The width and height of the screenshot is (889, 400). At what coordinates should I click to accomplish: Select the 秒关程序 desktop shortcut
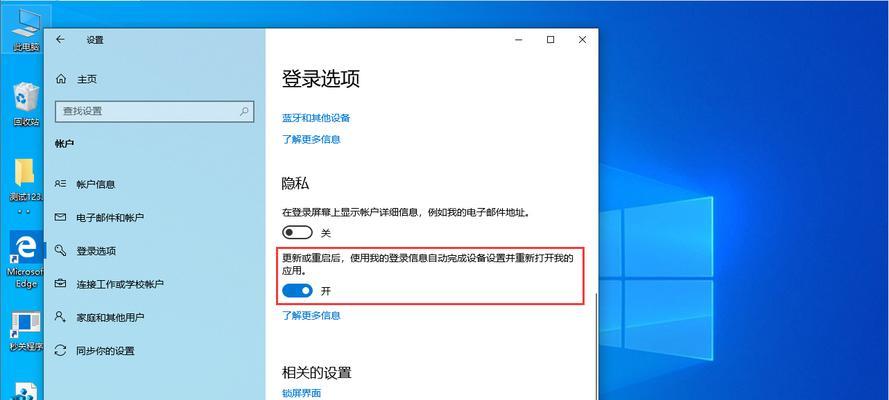pos(26,331)
